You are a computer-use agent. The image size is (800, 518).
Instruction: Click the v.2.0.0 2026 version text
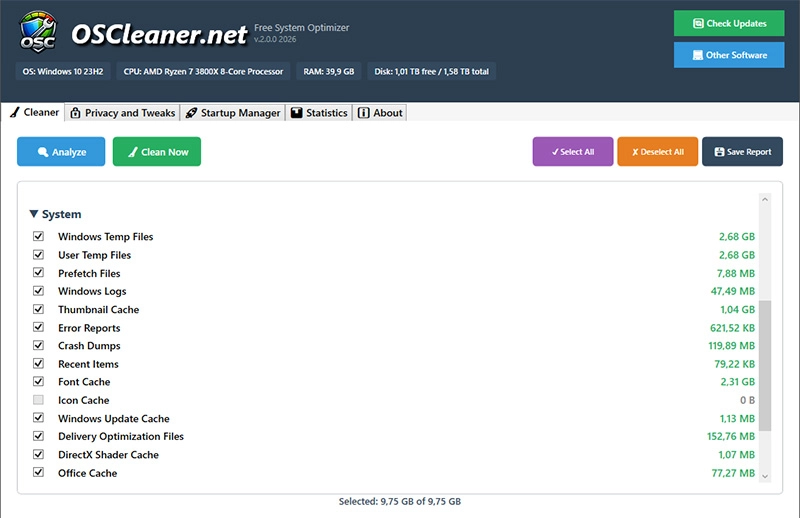[x=275, y=39]
